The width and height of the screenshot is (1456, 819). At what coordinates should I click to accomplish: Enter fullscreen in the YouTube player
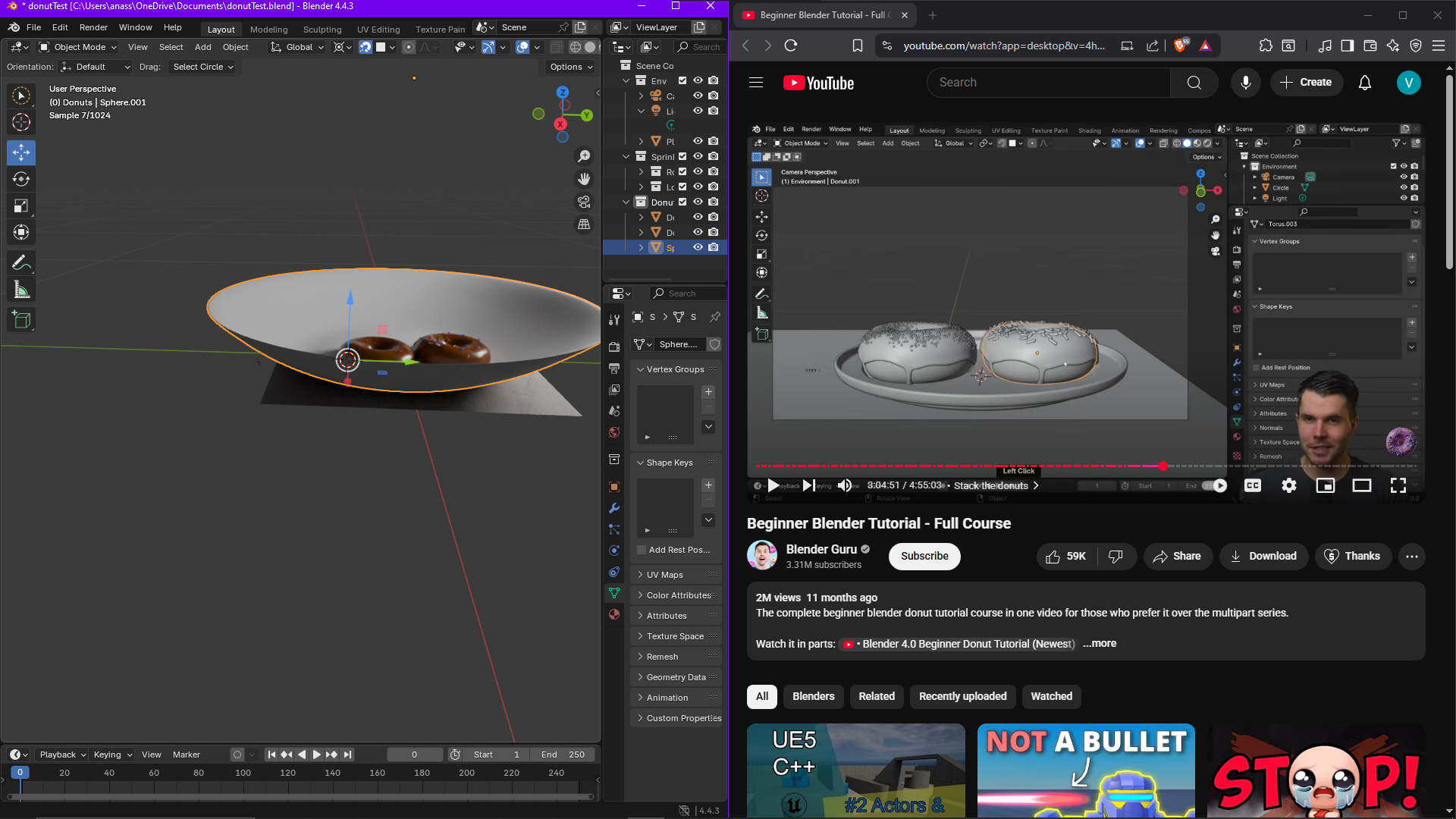click(1398, 485)
